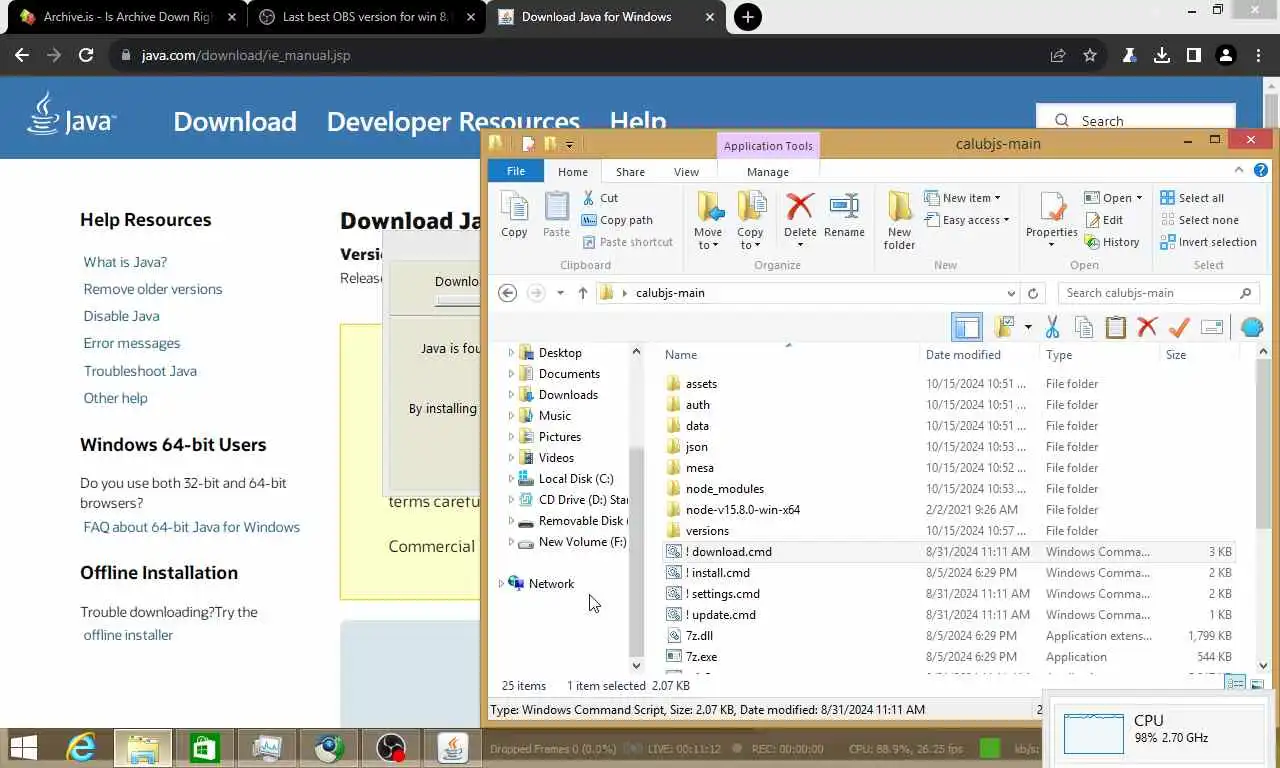Open Internet Explorer from the taskbar
Viewport: 1280px width, 768px height.
[81, 748]
